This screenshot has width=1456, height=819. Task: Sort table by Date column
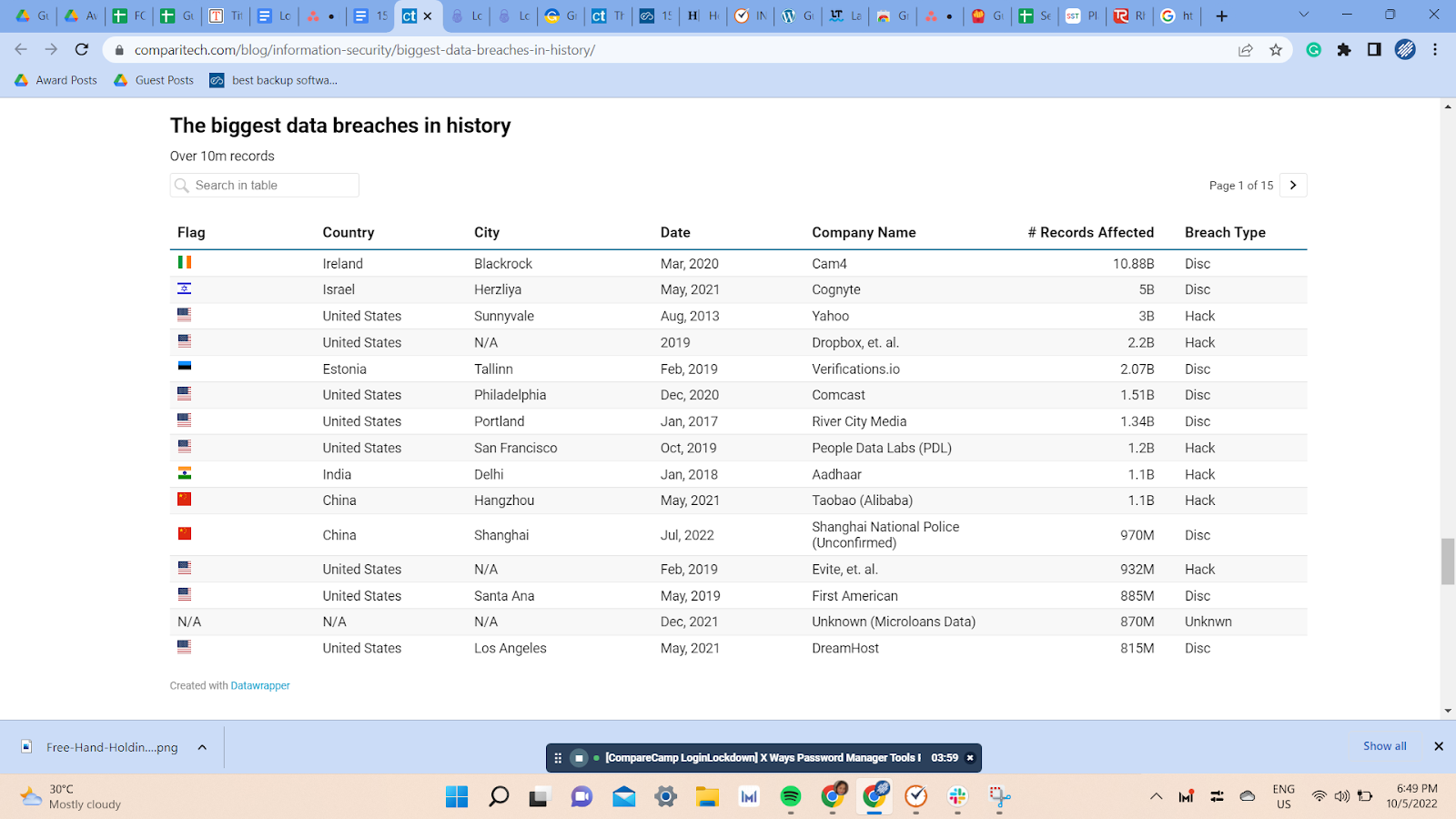tap(675, 232)
